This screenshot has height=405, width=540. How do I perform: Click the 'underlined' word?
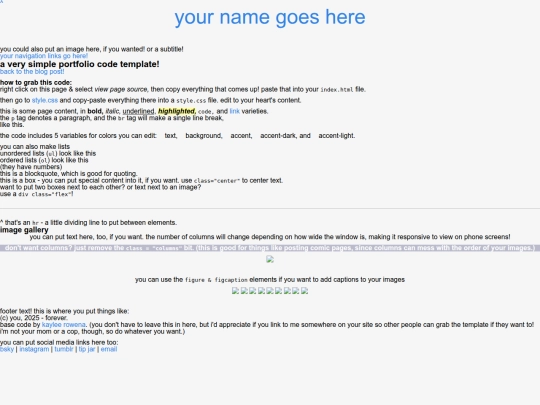[x=138, y=111]
